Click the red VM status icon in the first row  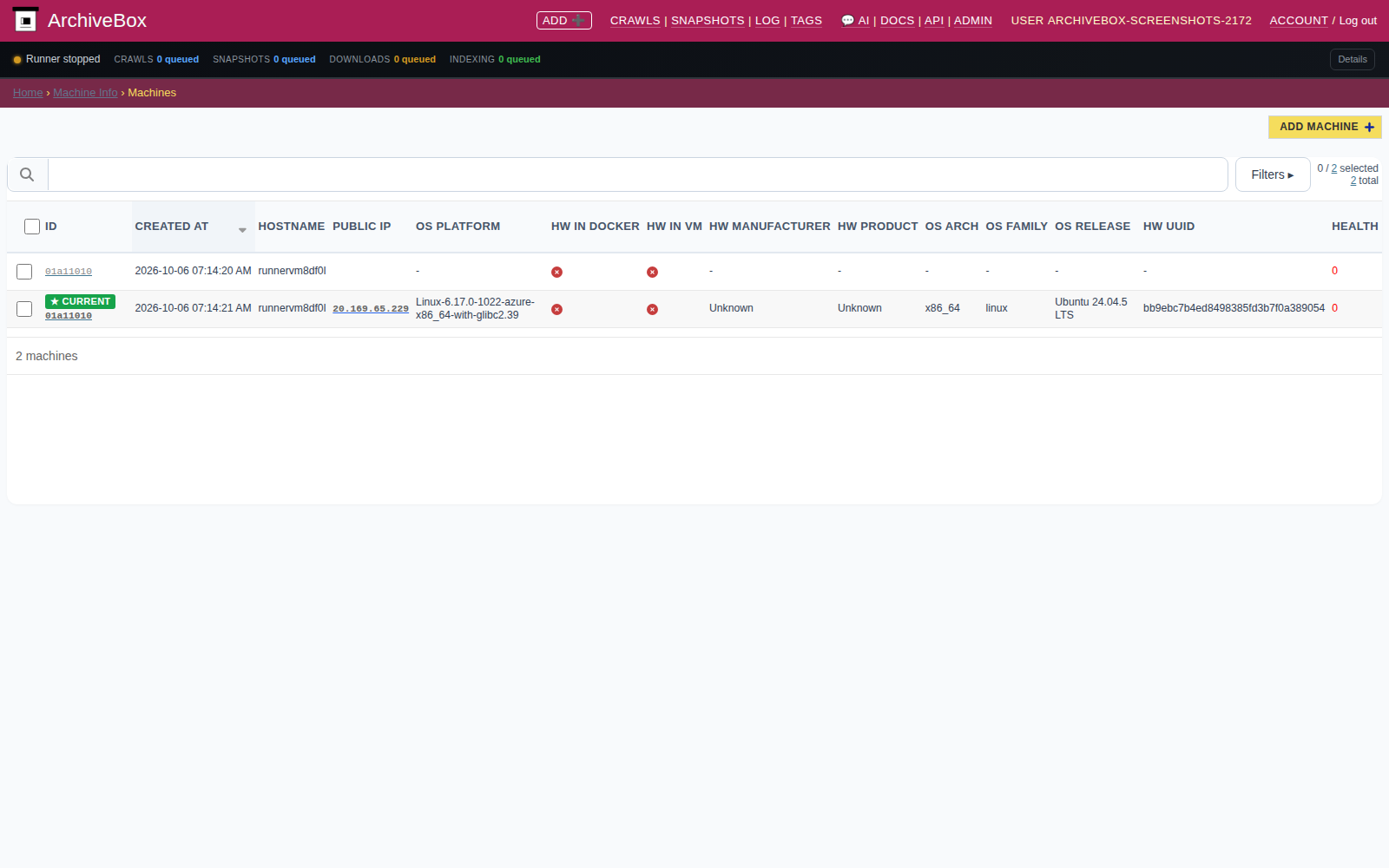pos(652,272)
